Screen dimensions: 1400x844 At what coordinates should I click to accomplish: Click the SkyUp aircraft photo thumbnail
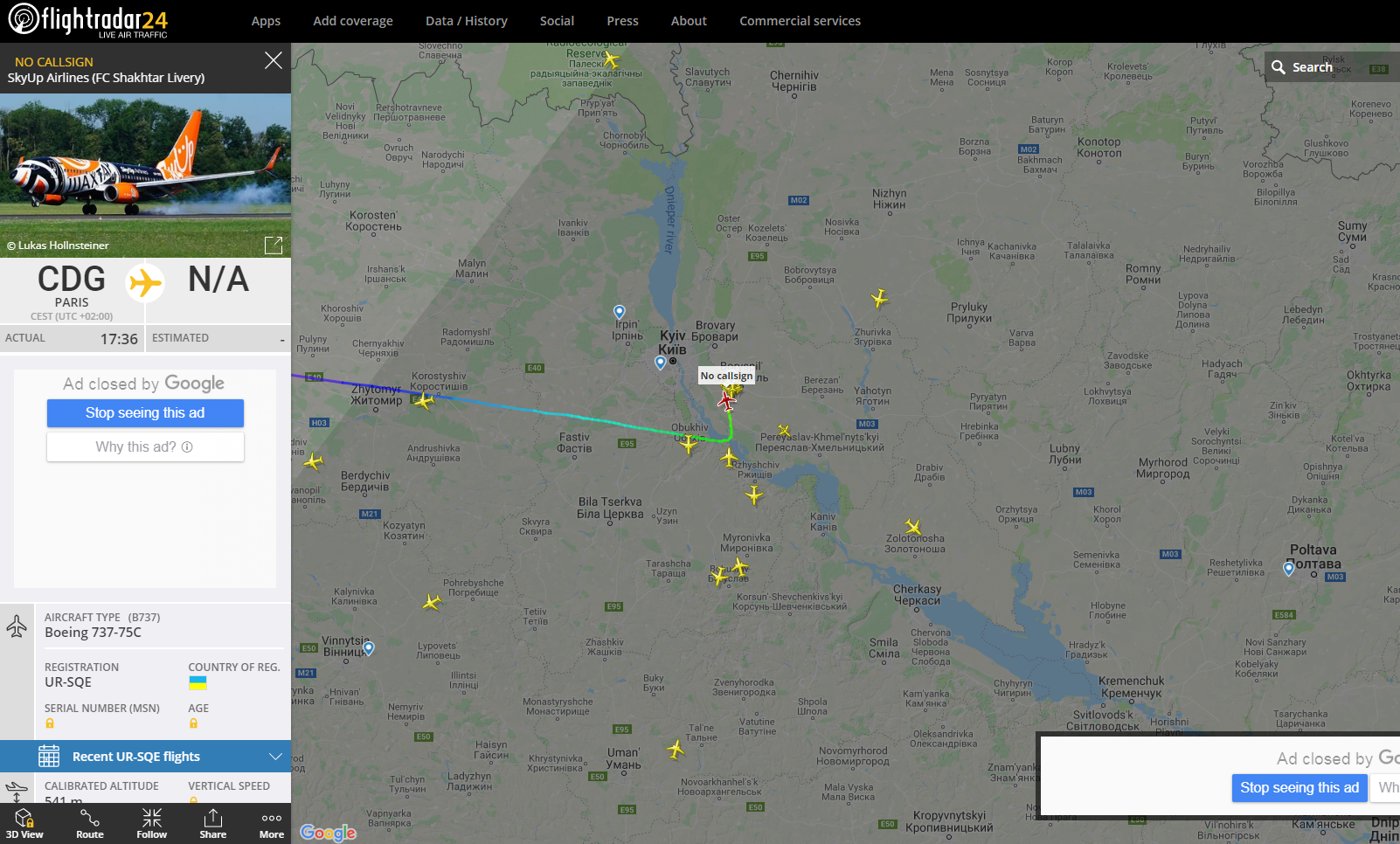[x=145, y=166]
